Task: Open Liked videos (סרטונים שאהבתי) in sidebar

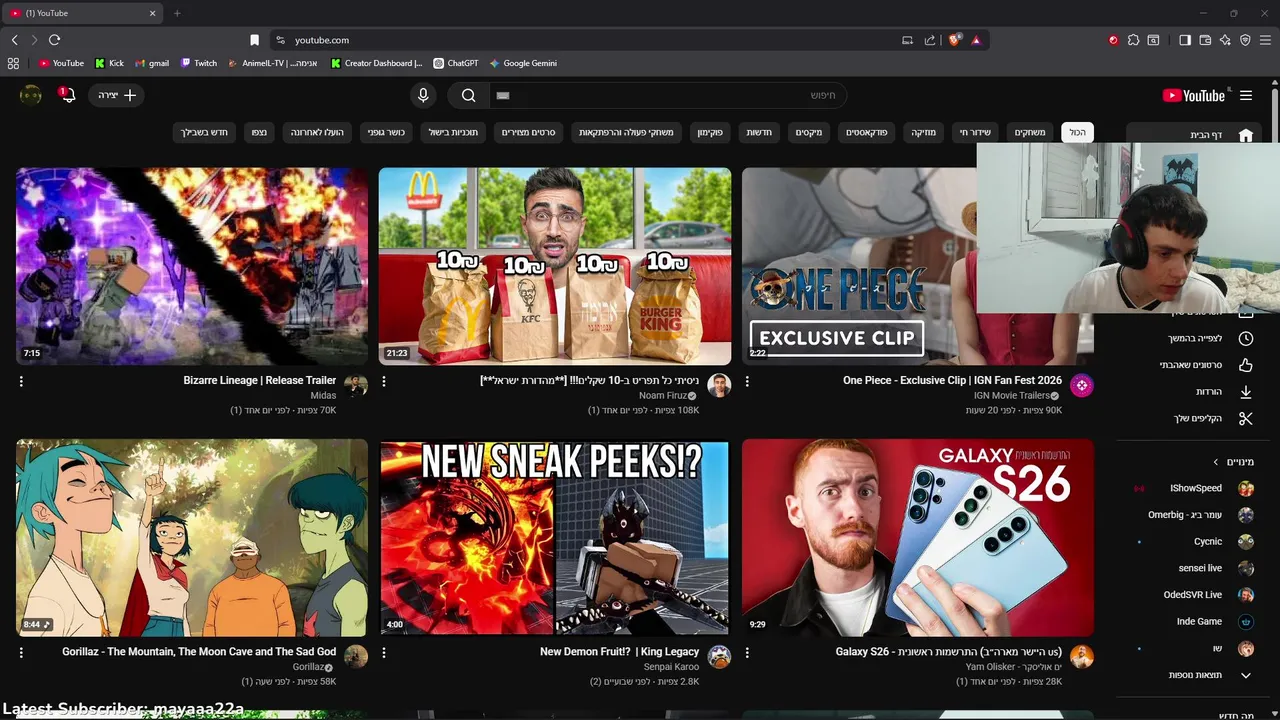Action: click(x=1194, y=365)
